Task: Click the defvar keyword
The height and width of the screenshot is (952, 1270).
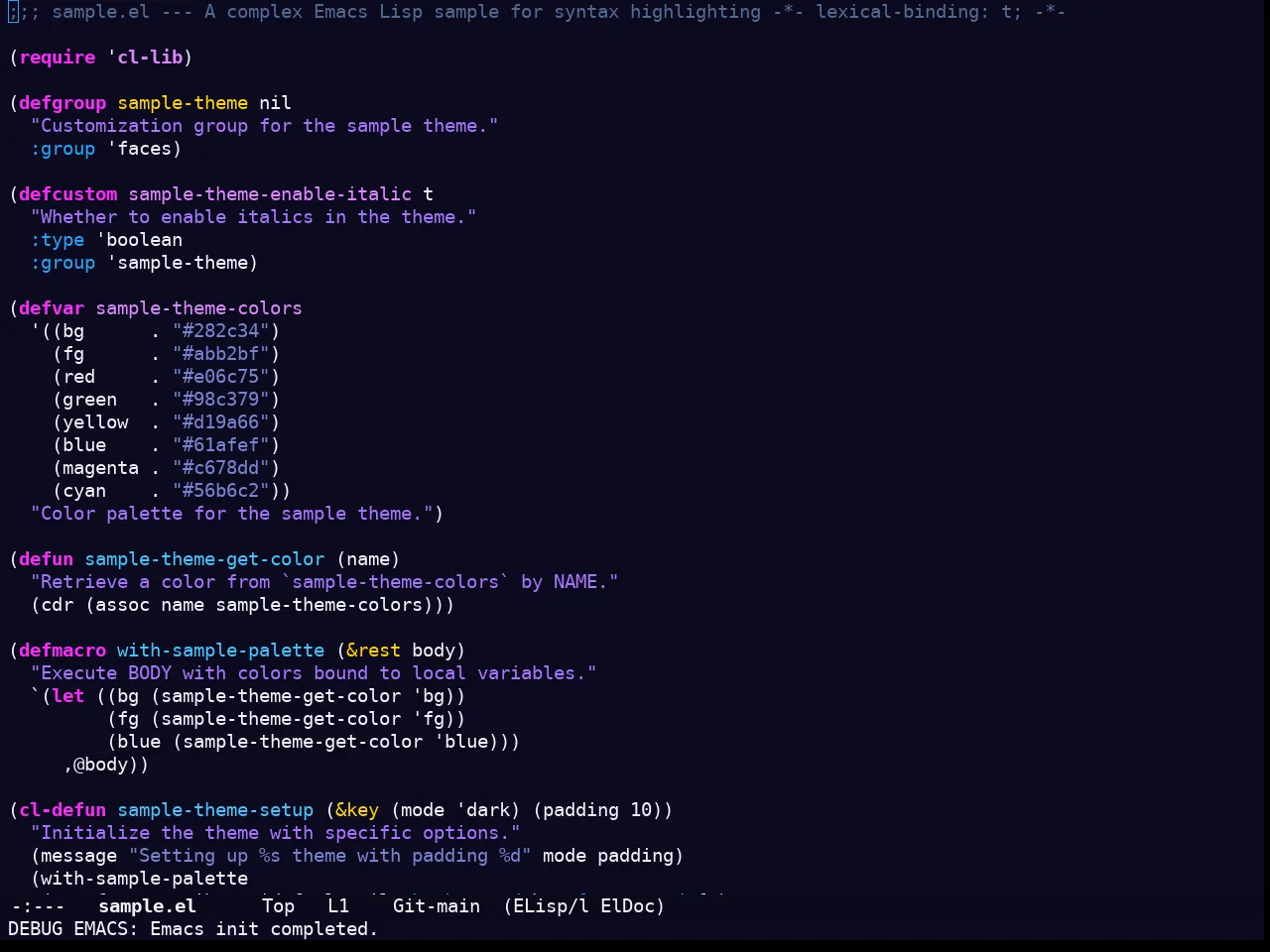Action: (52, 308)
